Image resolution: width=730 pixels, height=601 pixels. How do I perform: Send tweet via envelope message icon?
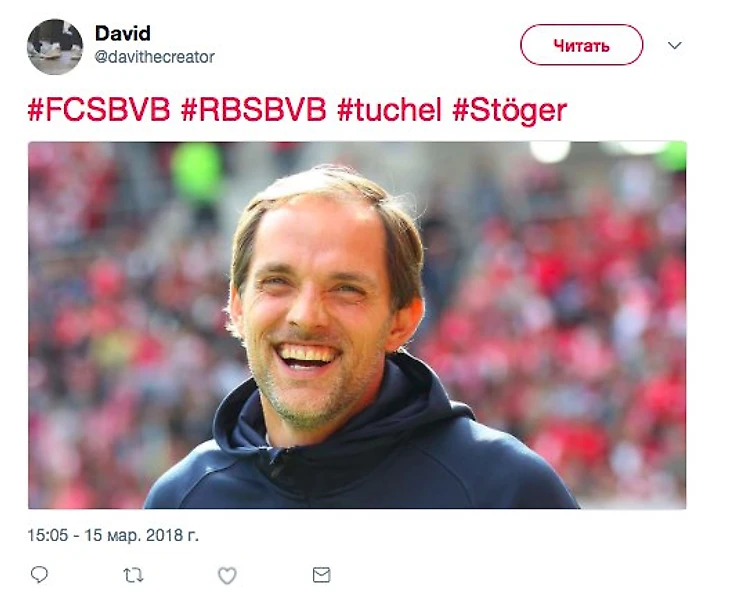[321, 575]
